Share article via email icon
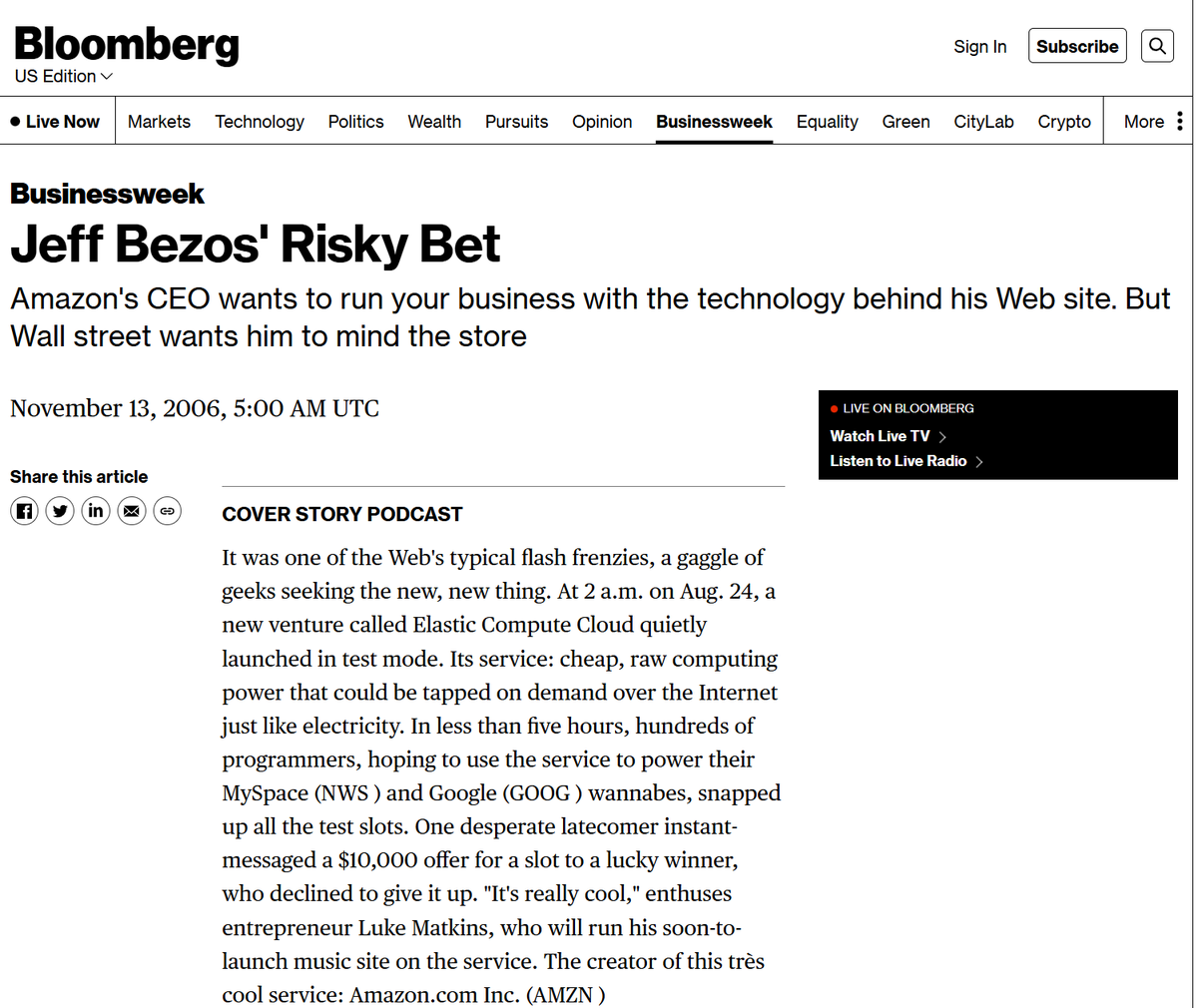The image size is (1198, 1008). [x=131, y=511]
